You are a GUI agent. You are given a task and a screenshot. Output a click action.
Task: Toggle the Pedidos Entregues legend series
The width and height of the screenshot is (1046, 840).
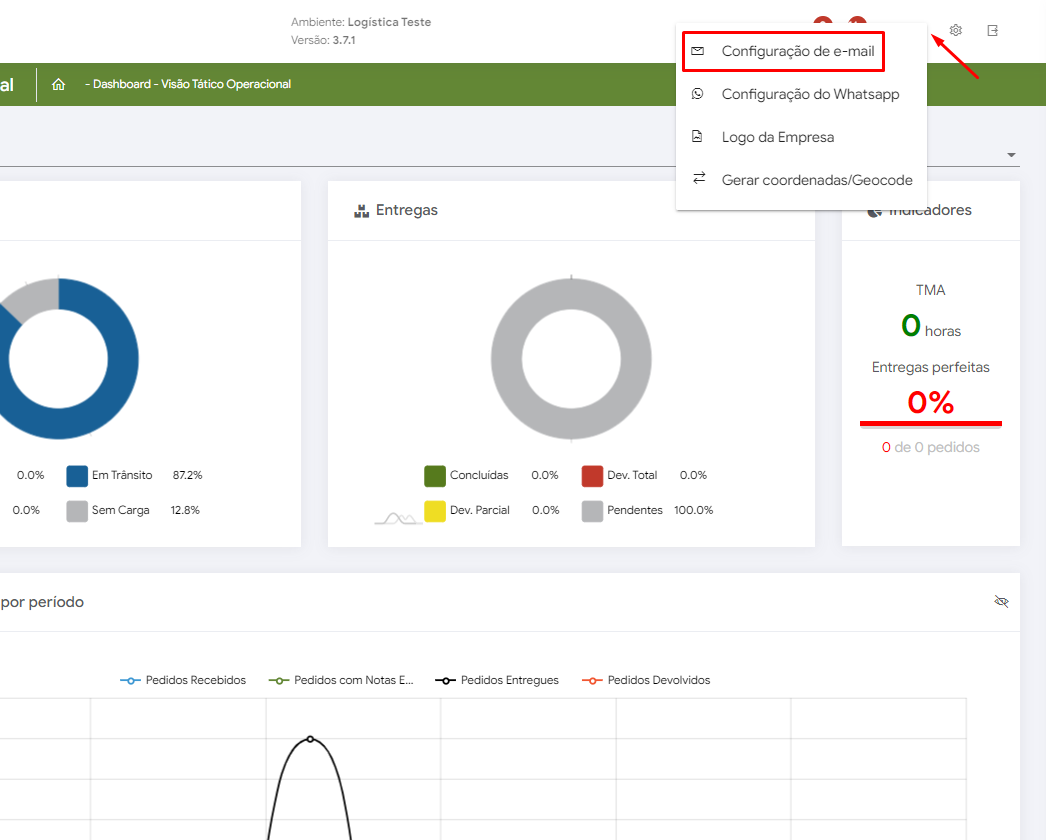(497, 680)
